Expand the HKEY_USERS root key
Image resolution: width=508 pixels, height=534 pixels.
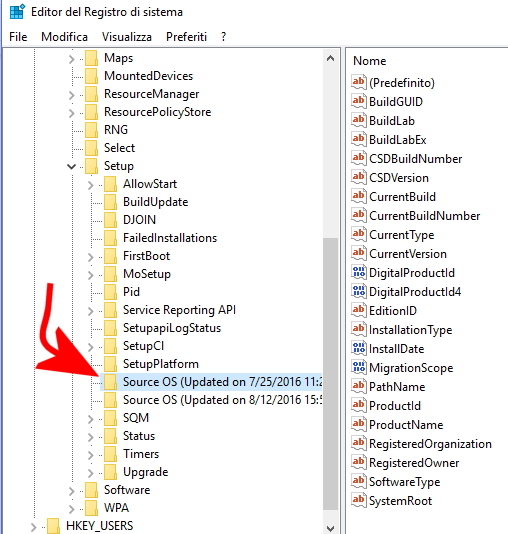33,527
